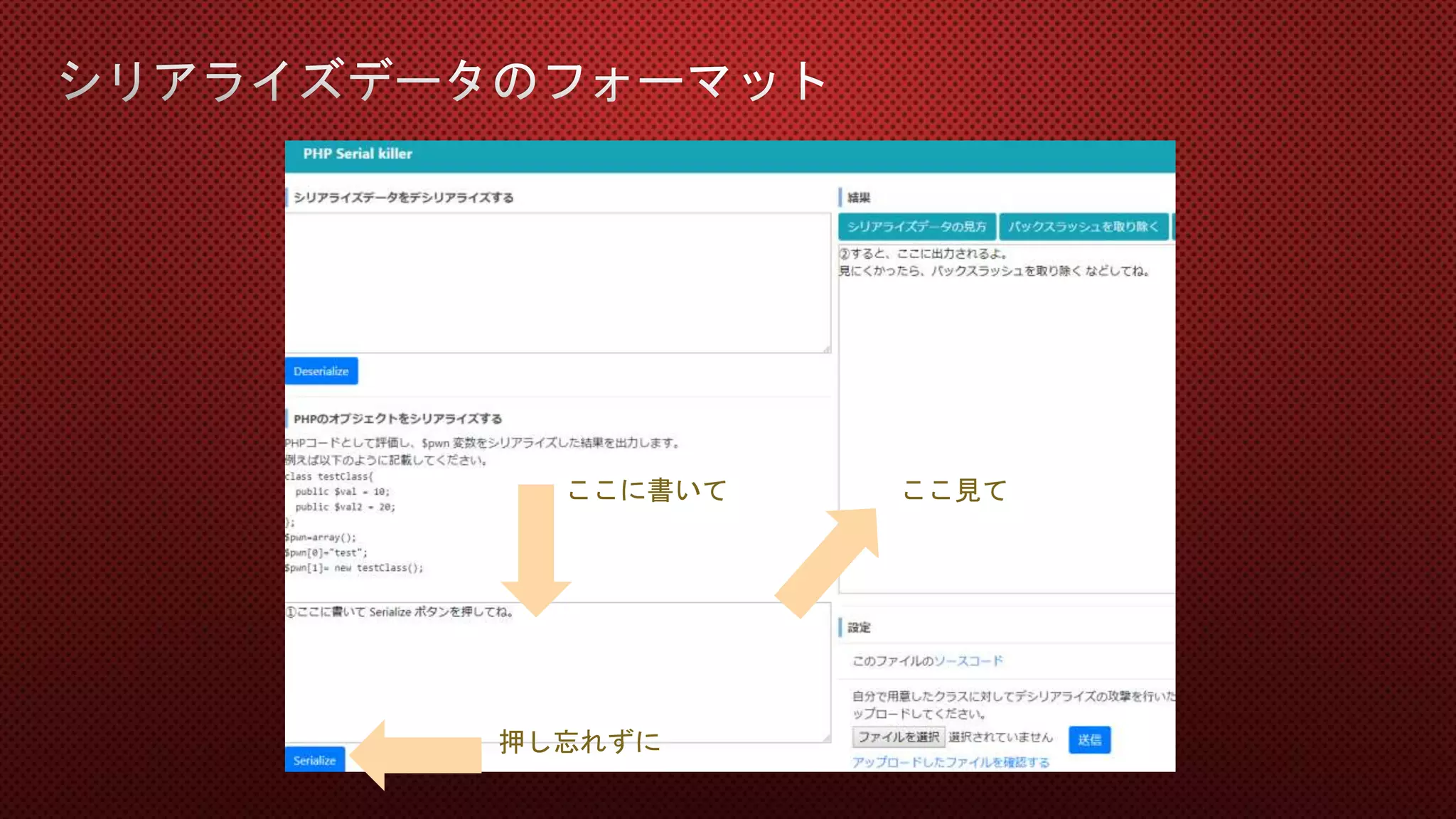Click the sample code line public $val = 10;
Screen dimensions: 1456x819
(x=343, y=492)
